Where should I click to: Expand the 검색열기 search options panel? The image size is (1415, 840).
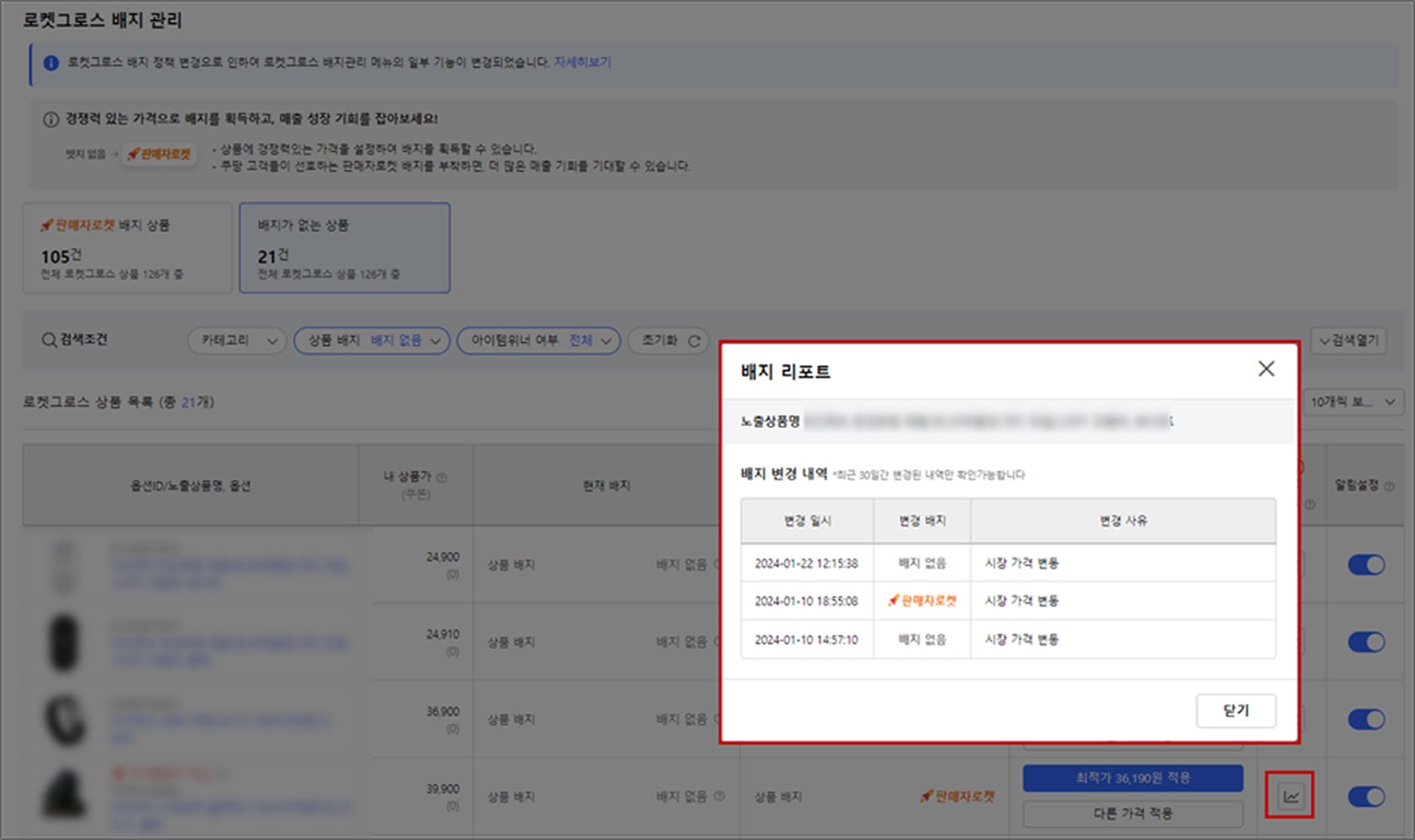[x=1350, y=340]
